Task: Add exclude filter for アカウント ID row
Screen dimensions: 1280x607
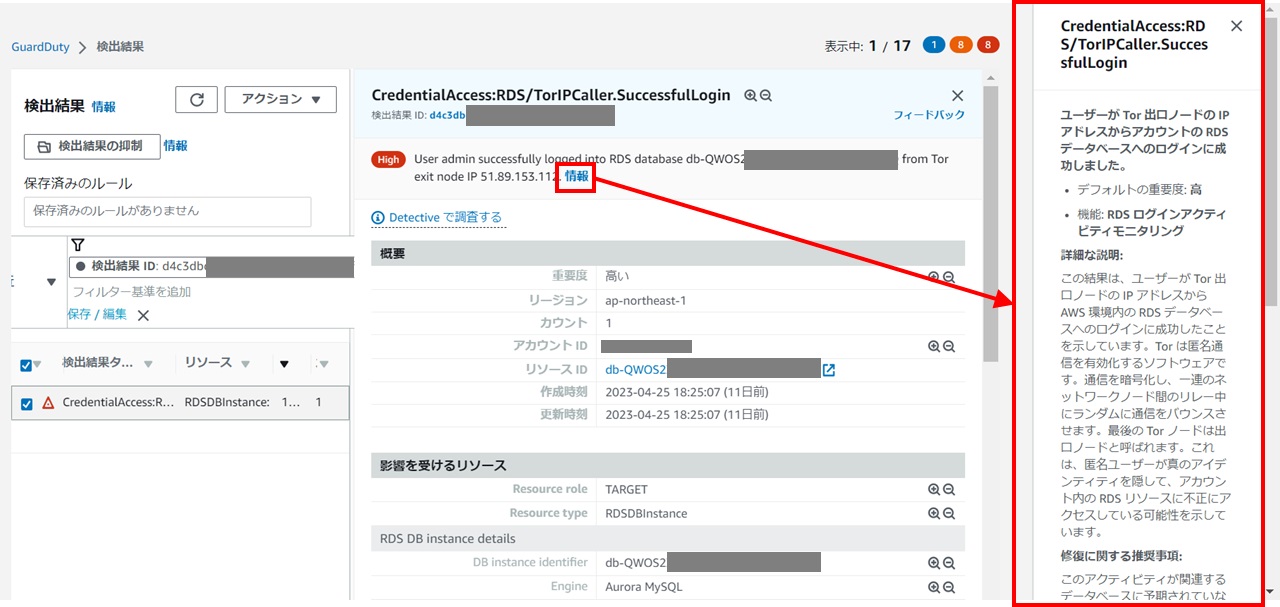Action: tap(949, 346)
